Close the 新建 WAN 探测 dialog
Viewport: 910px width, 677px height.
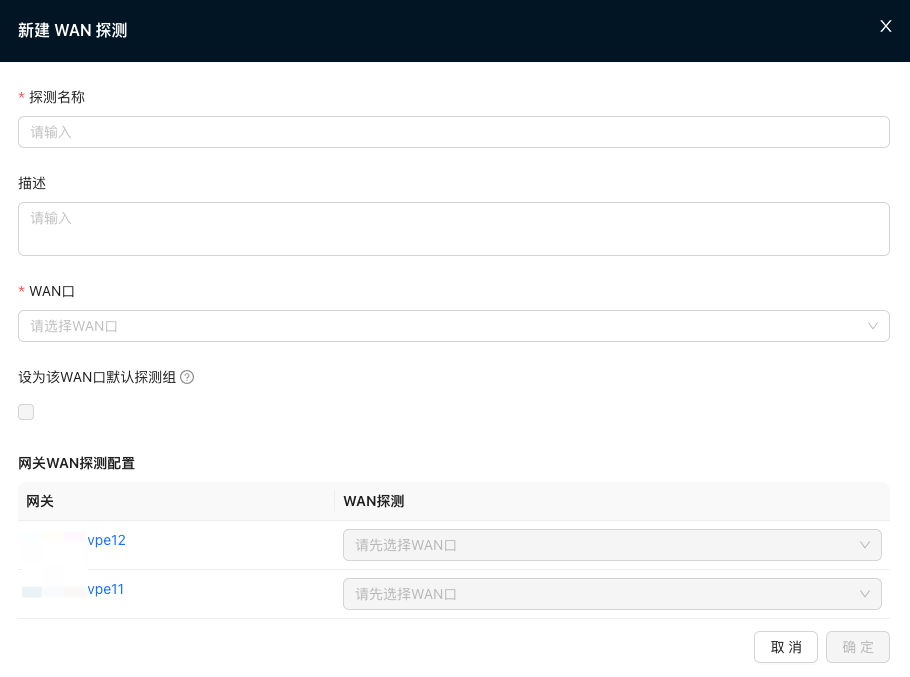pyautogui.click(x=885, y=27)
